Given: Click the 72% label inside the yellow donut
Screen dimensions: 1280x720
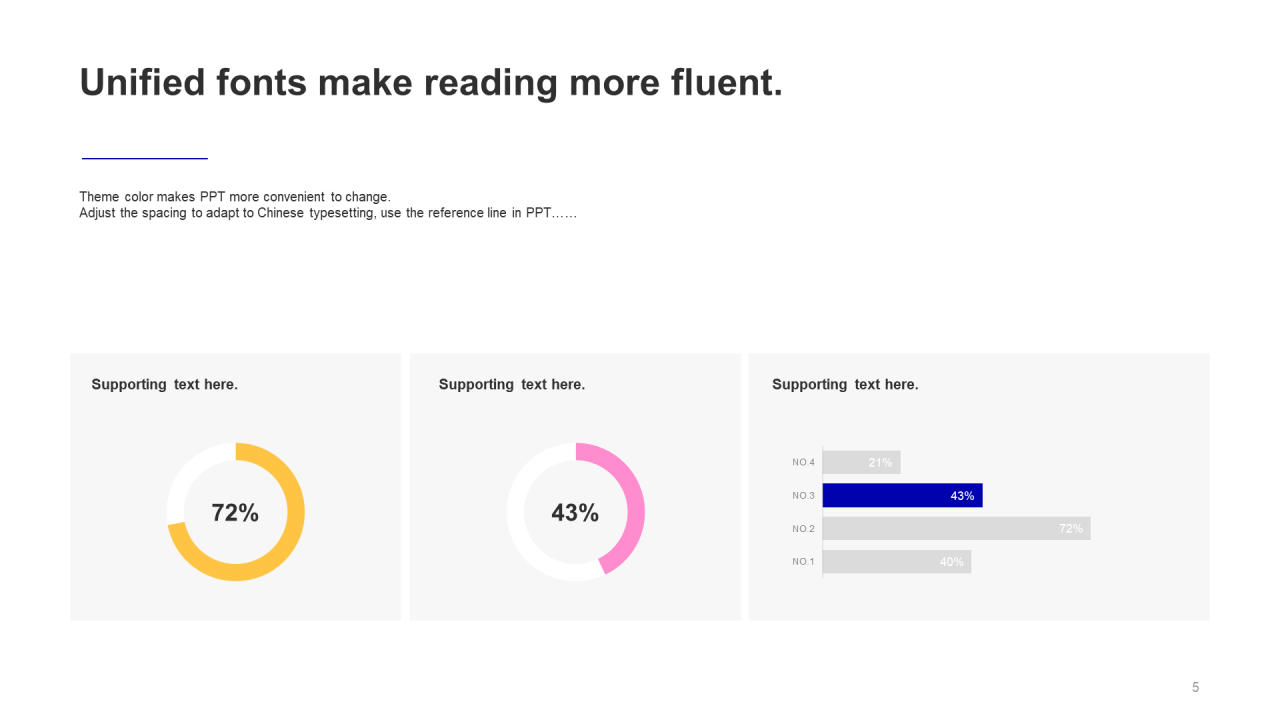Looking at the screenshot, I should [x=235, y=513].
